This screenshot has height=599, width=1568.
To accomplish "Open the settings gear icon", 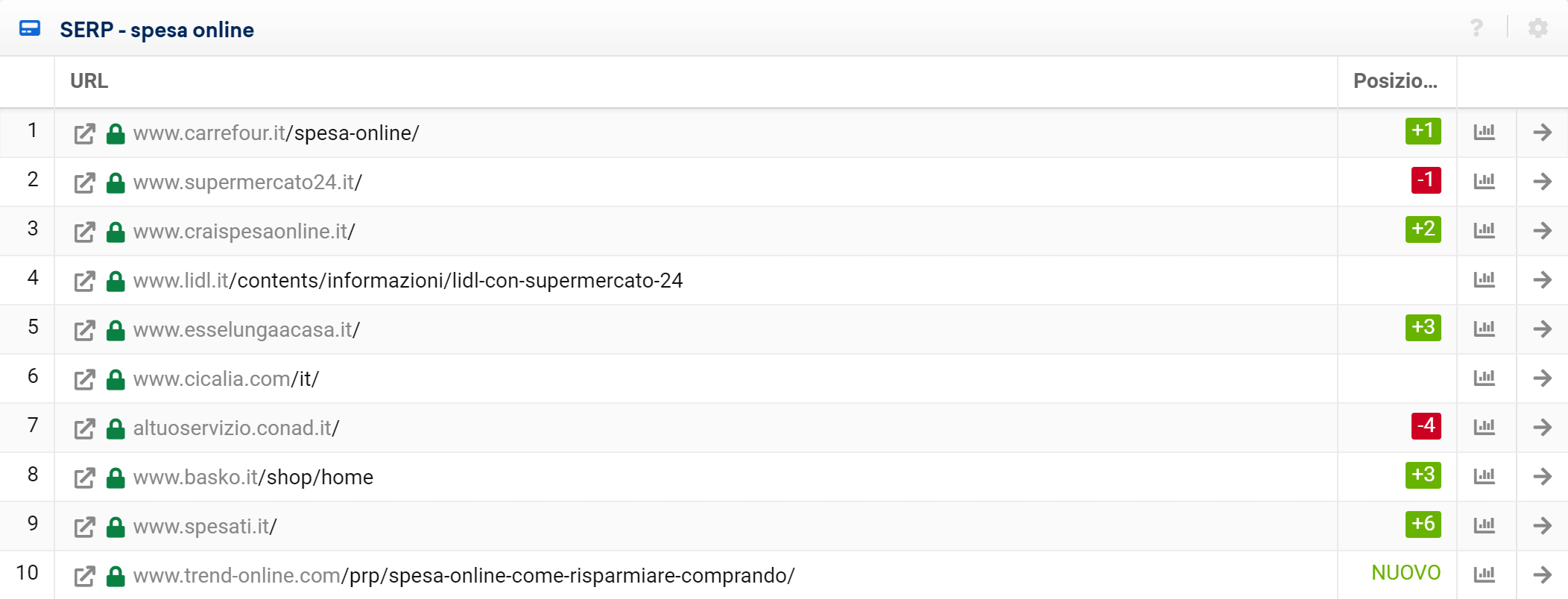I will (1538, 28).
